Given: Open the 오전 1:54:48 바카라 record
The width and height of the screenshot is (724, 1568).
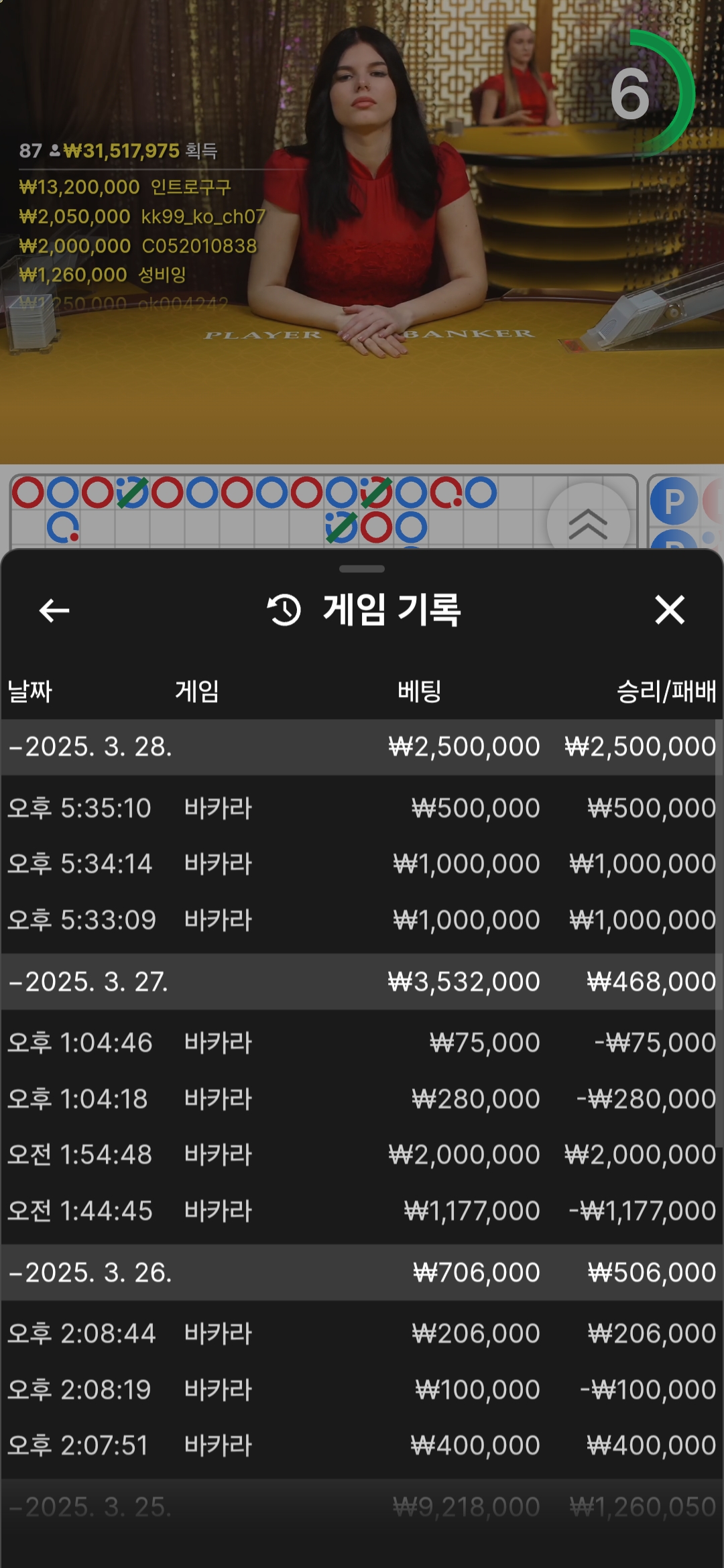Looking at the screenshot, I should [x=362, y=1155].
